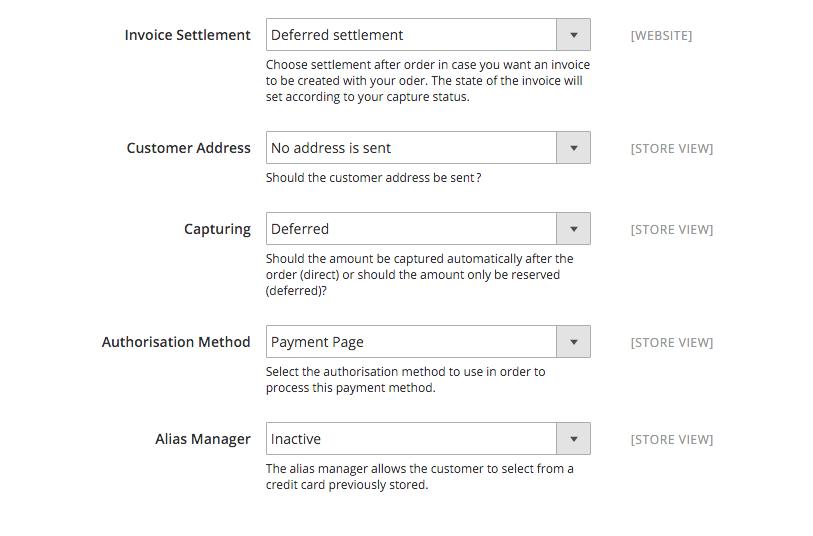Open the 'No address is sent' select box

412,148
